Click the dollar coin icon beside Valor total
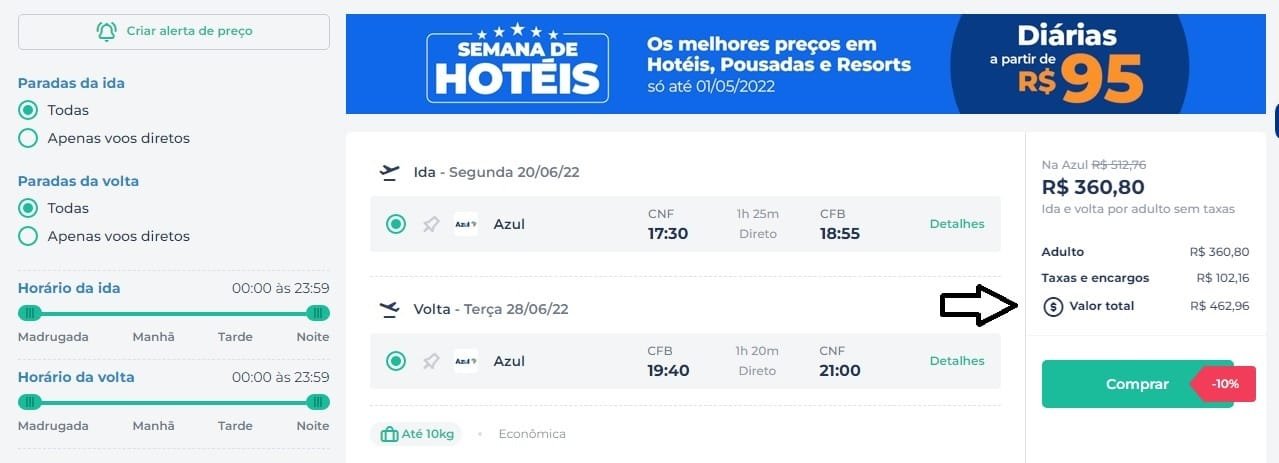The height and width of the screenshot is (463, 1279). pyautogui.click(x=1053, y=306)
